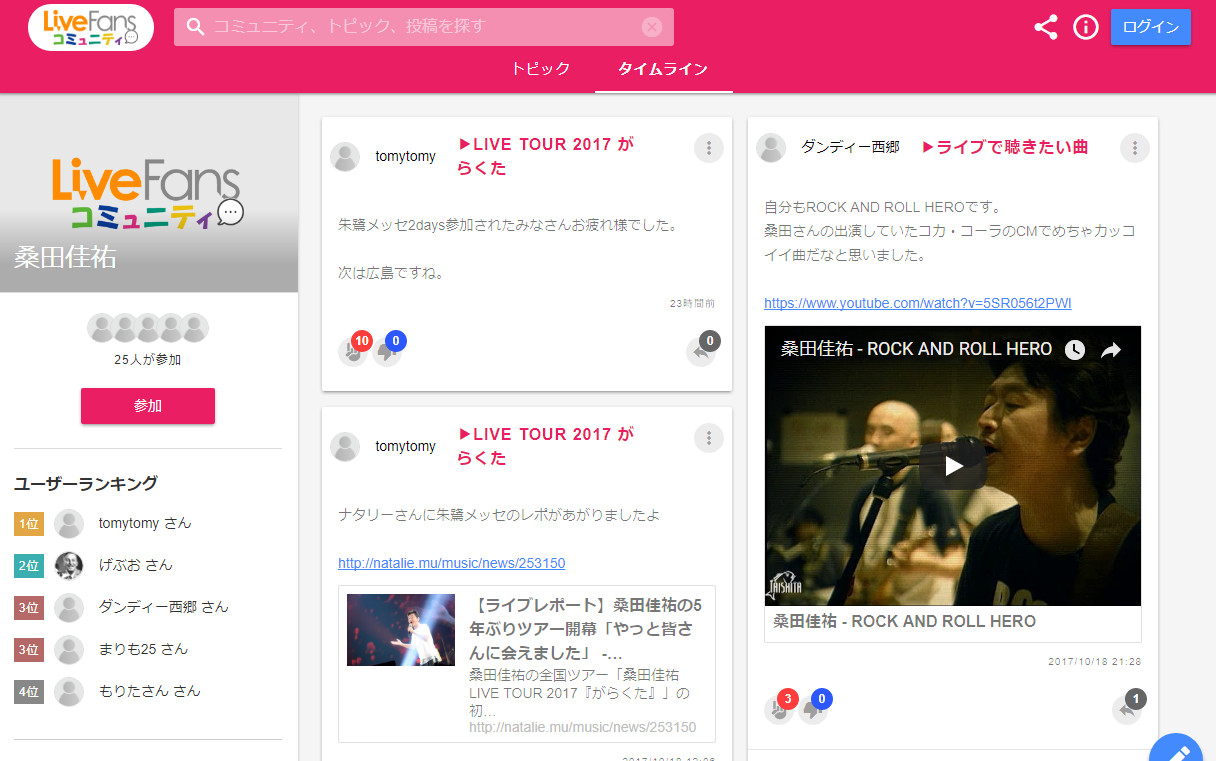Focus the community search input field
The image size is (1216, 761).
[x=424, y=27]
